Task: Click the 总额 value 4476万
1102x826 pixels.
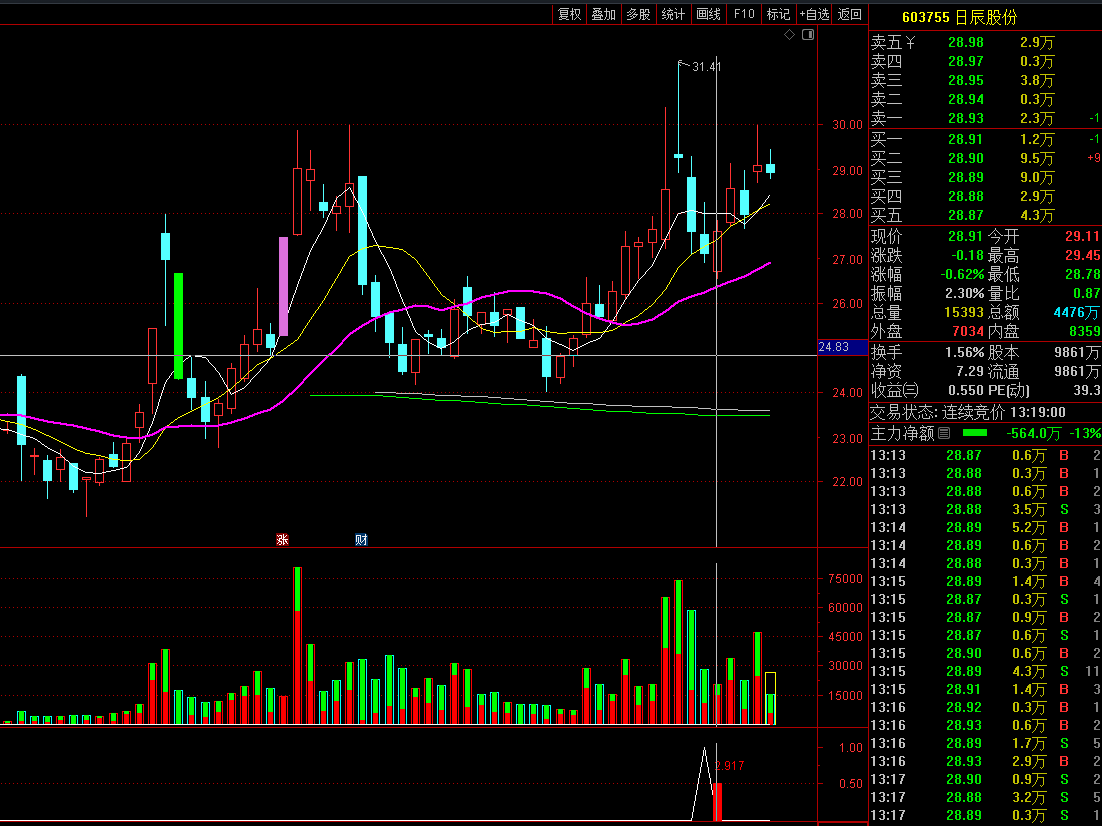Action: tap(1077, 312)
